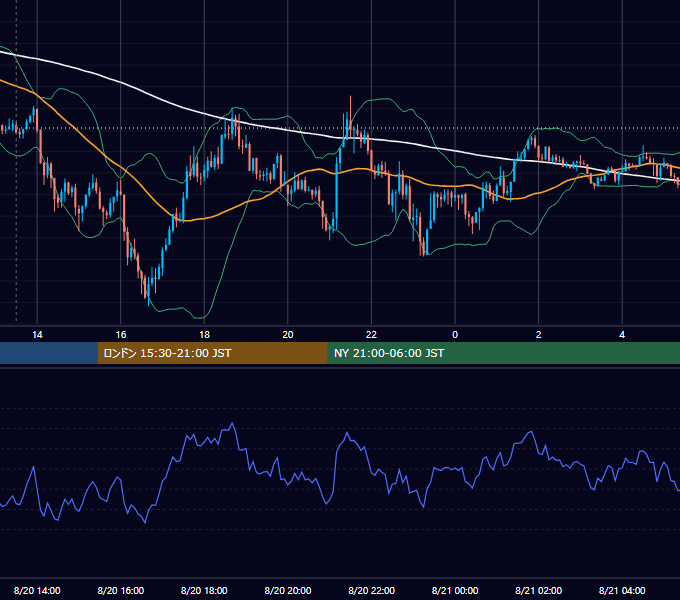Click hour label 4 on upper chart axis
The image size is (680, 600).
622,335
